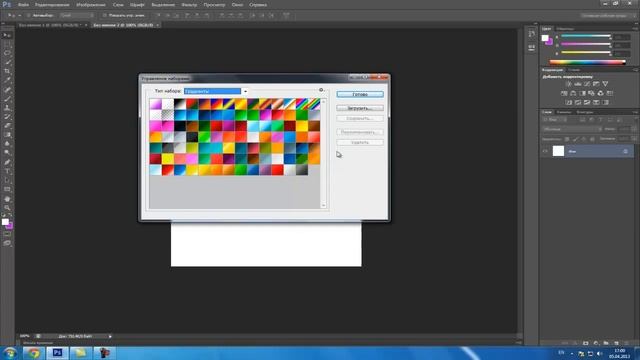Select the Crop tool

[x=7, y=71]
